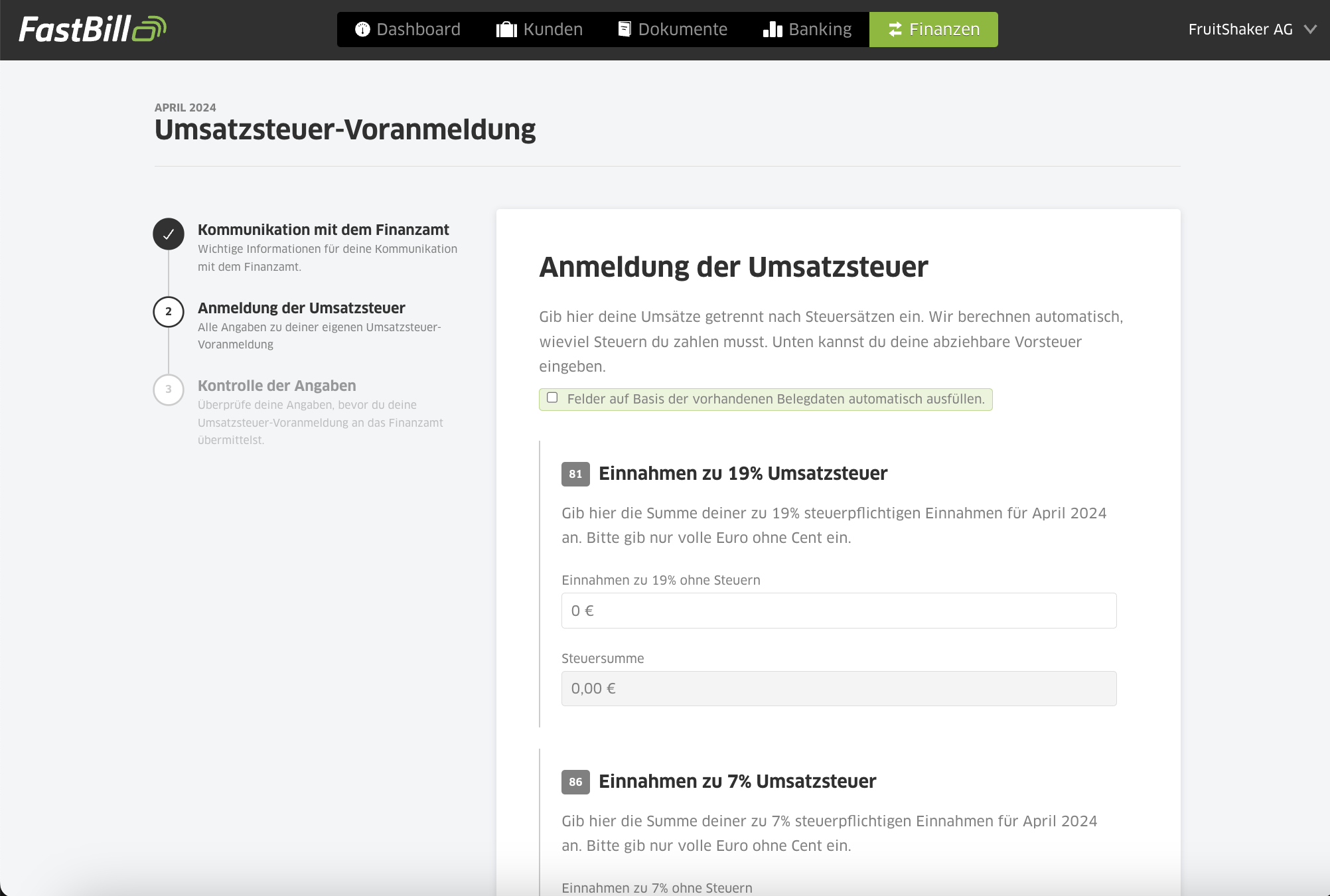Image resolution: width=1330 pixels, height=896 pixels.
Task: Click the Banking bar chart icon
Action: 773,29
